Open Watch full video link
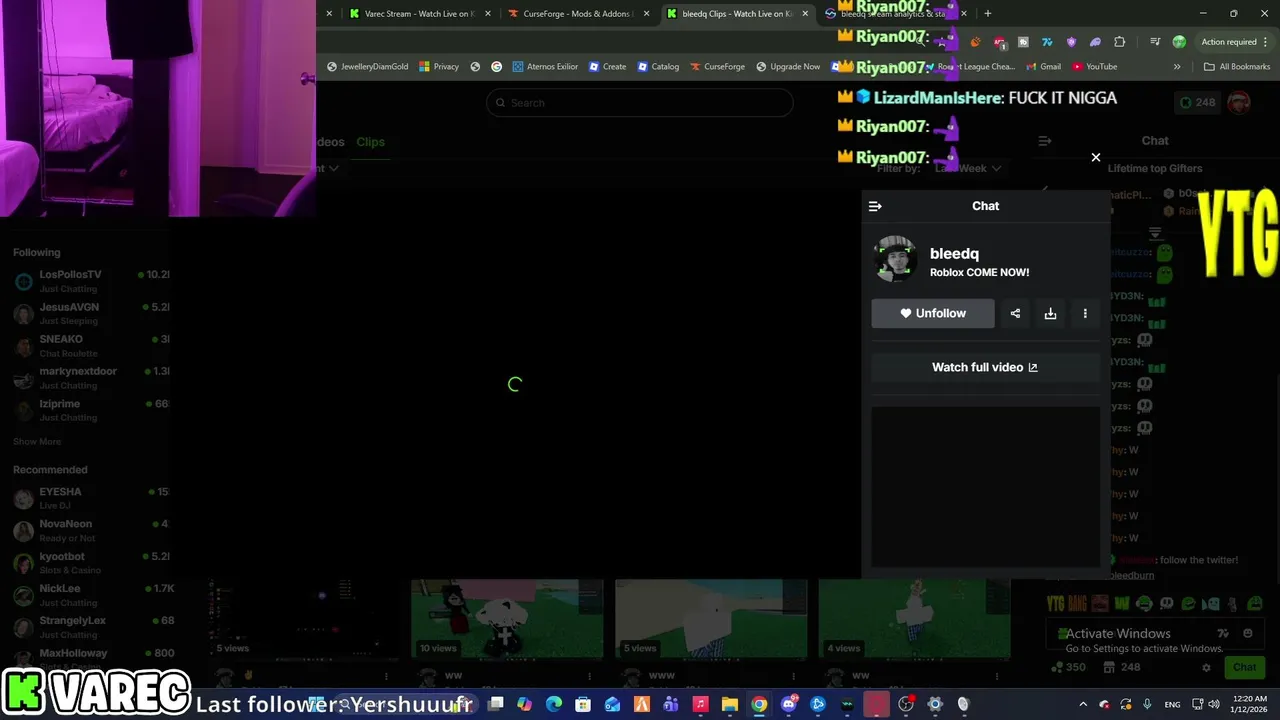The height and width of the screenshot is (720, 1280). pyautogui.click(x=985, y=367)
